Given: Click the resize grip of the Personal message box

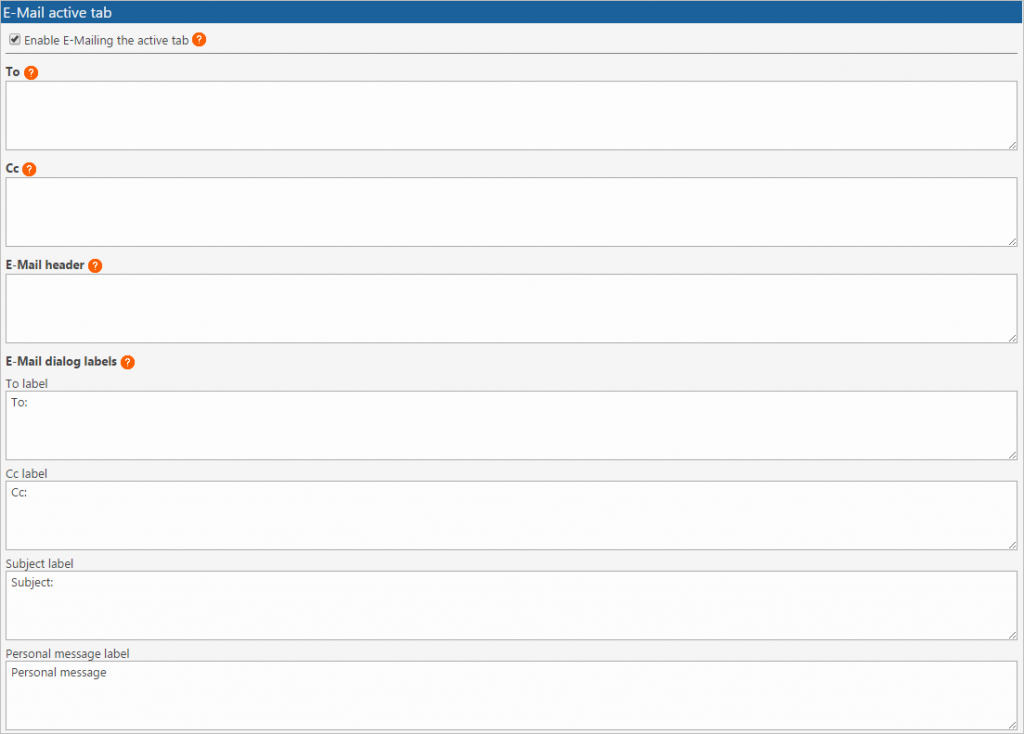Looking at the screenshot, I should [x=1012, y=728].
